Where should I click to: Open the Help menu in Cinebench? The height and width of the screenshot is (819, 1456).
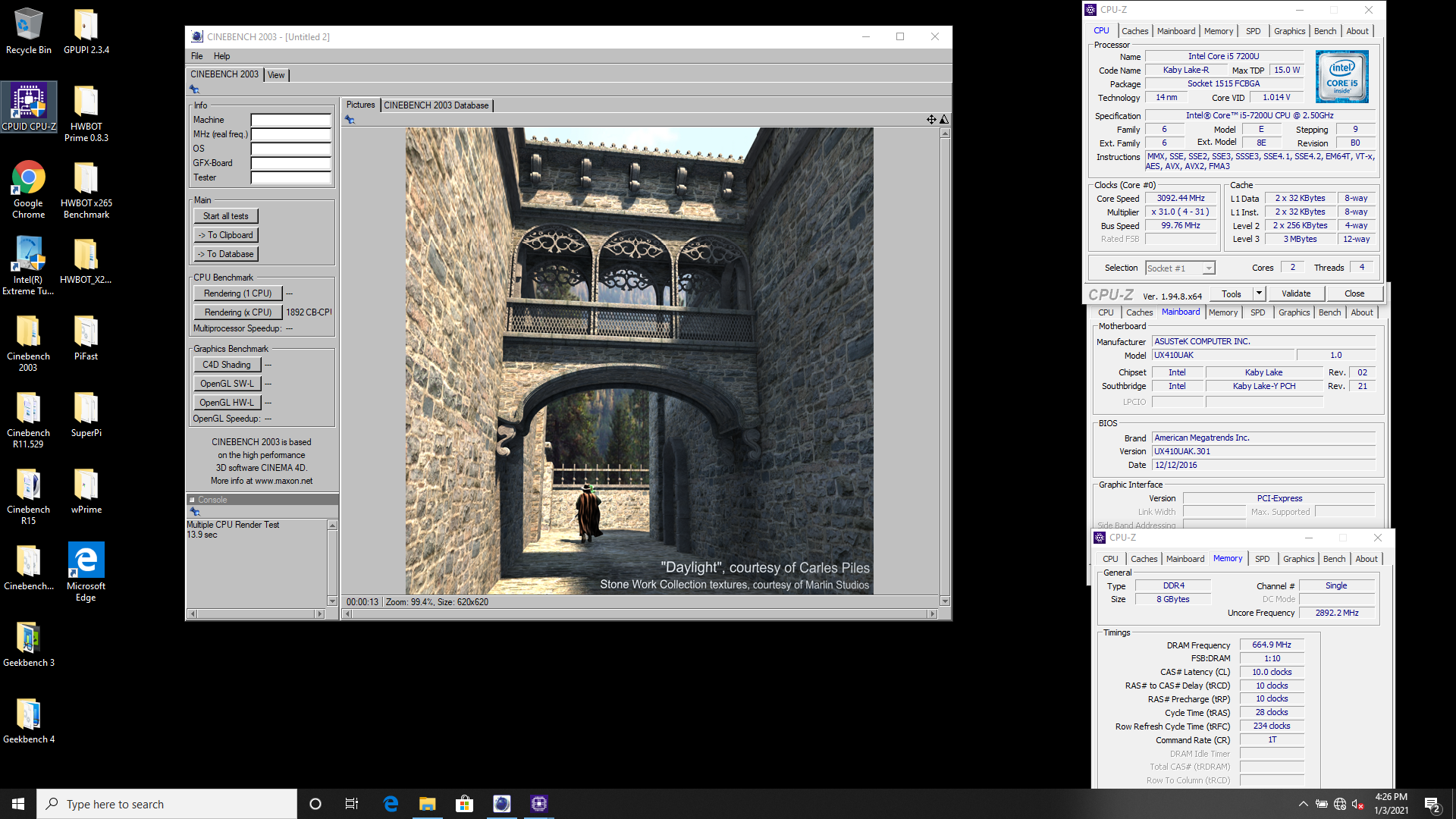[x=221, y=56]
